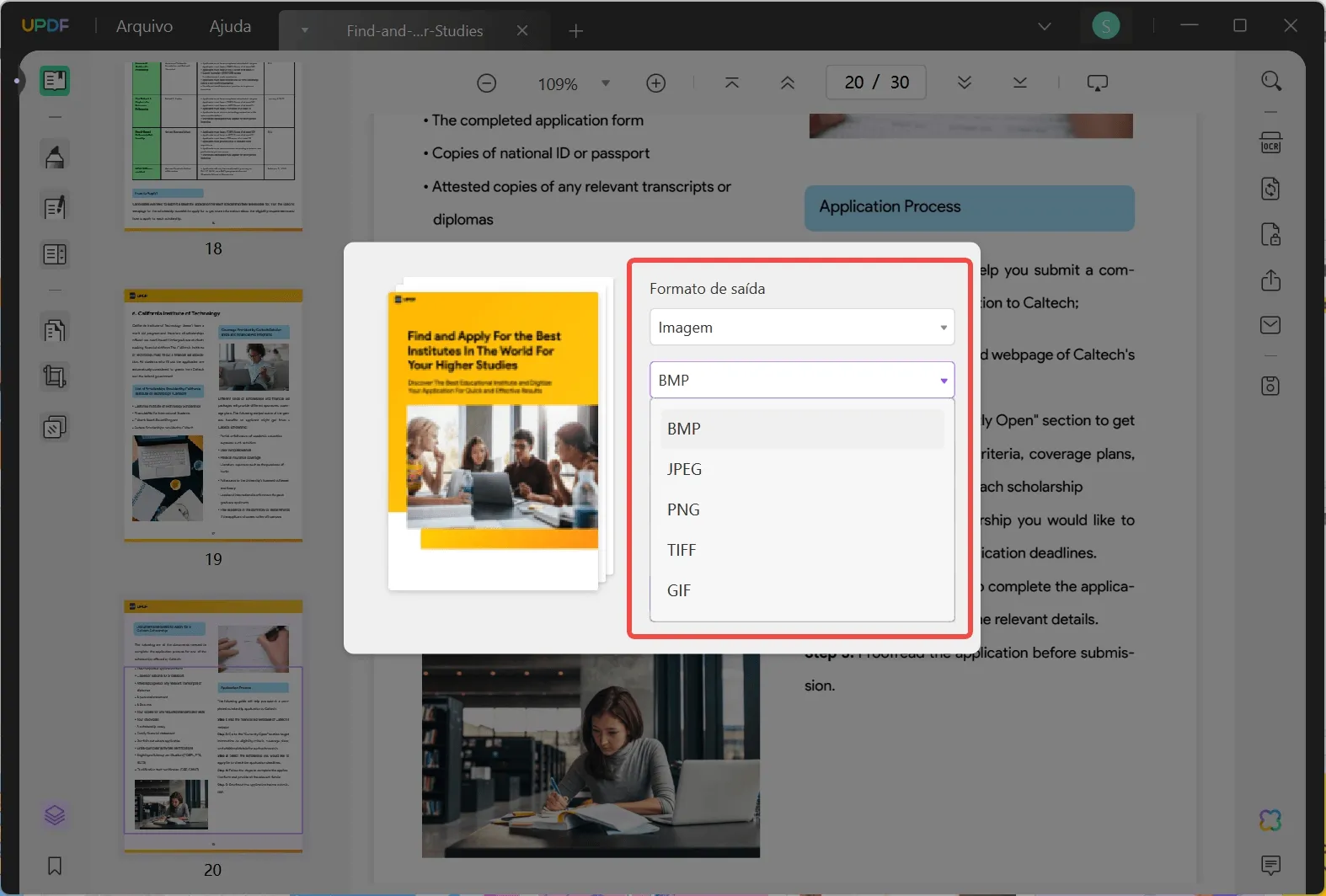The image size is (1326, 896).
Task: Open the Imagem output format dropdown
Action: [x=802, y=327]
